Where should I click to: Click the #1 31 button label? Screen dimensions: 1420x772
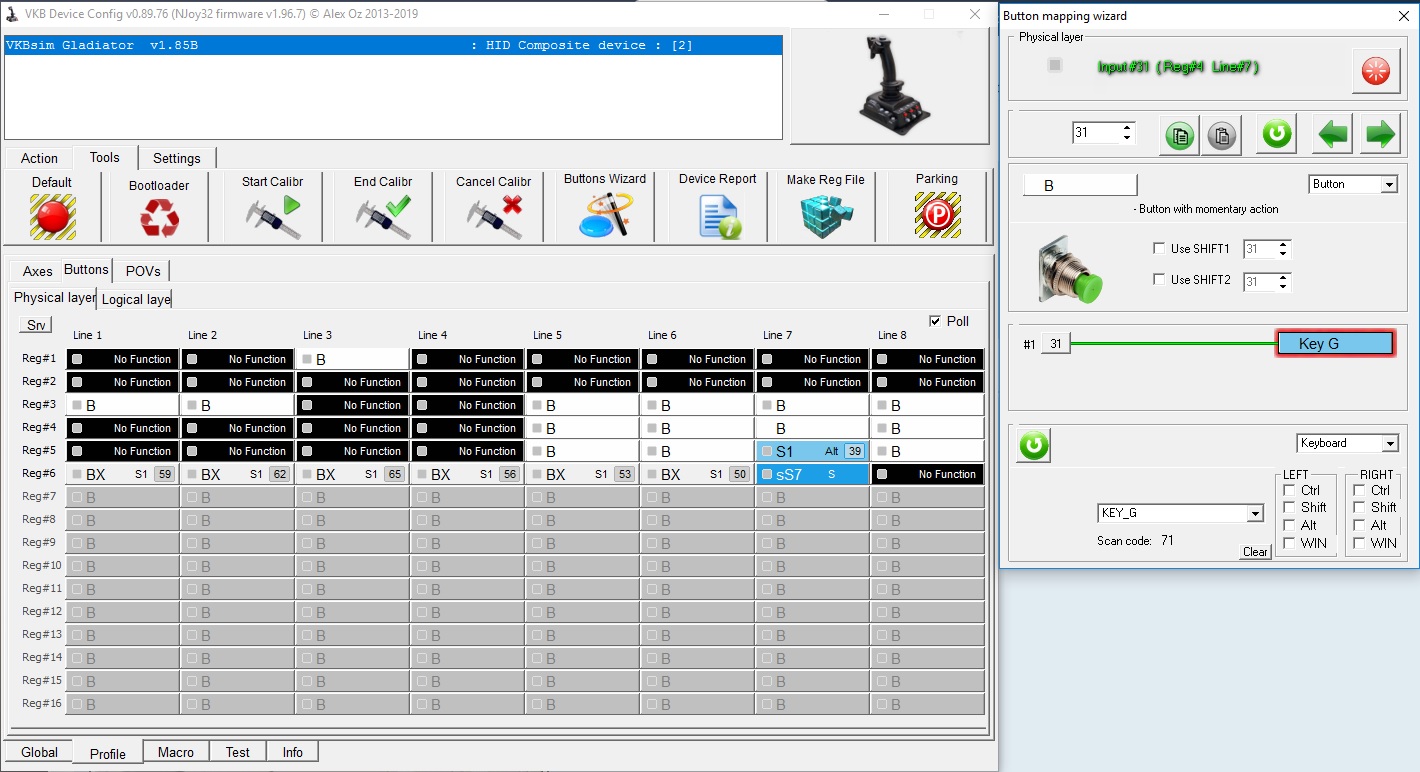coord(1055,344)
